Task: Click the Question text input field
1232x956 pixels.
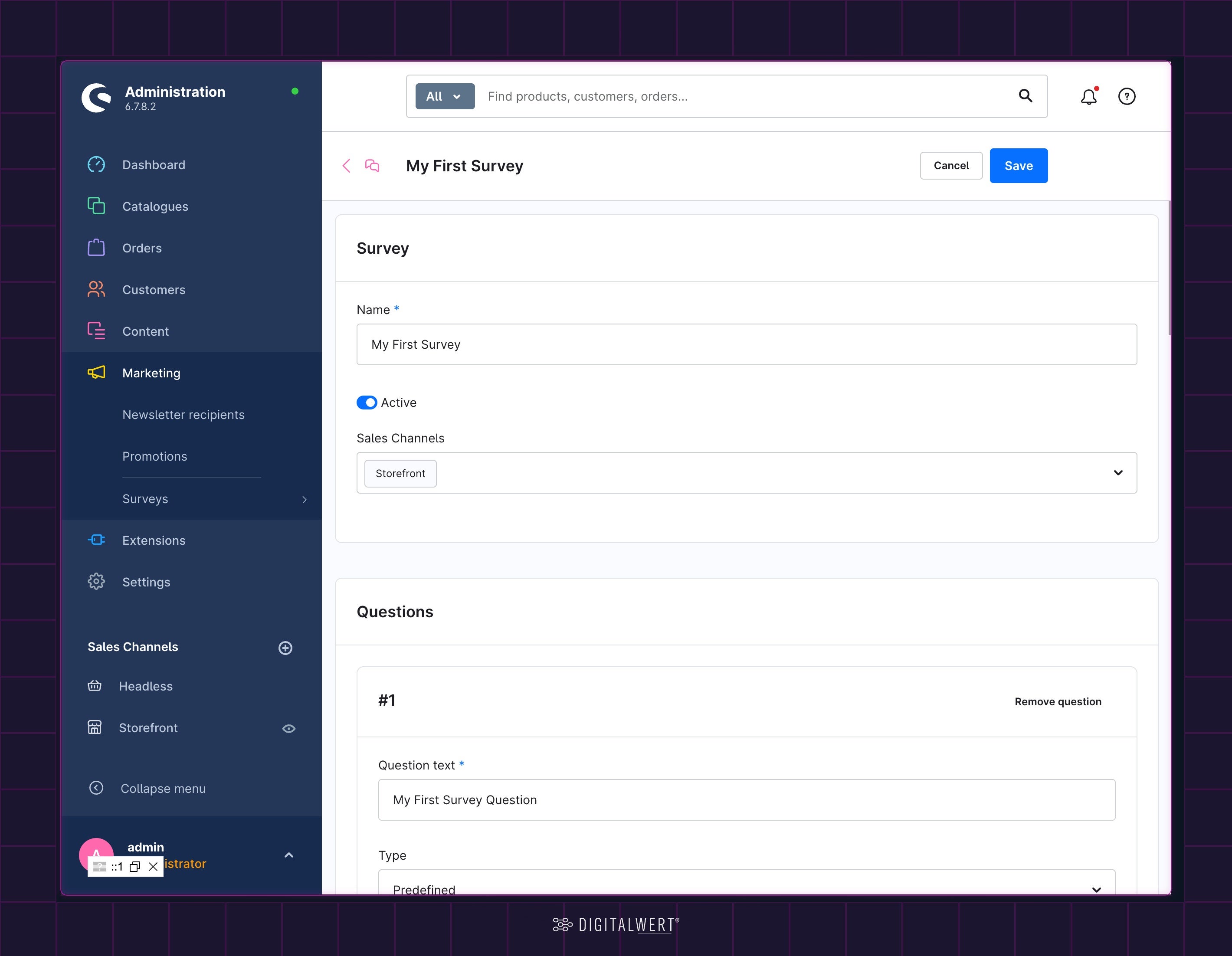Action: click(x=747, y=800)
